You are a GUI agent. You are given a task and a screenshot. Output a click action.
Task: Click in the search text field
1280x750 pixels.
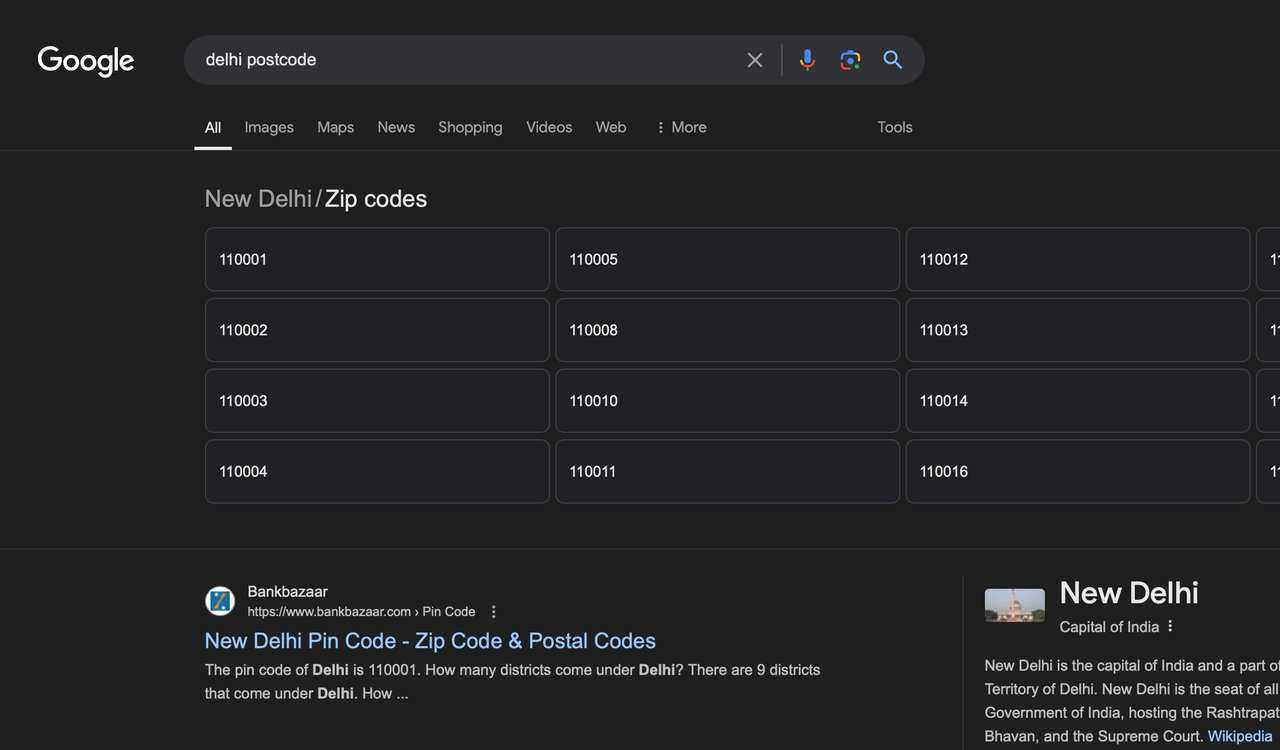tap(460, 60)
